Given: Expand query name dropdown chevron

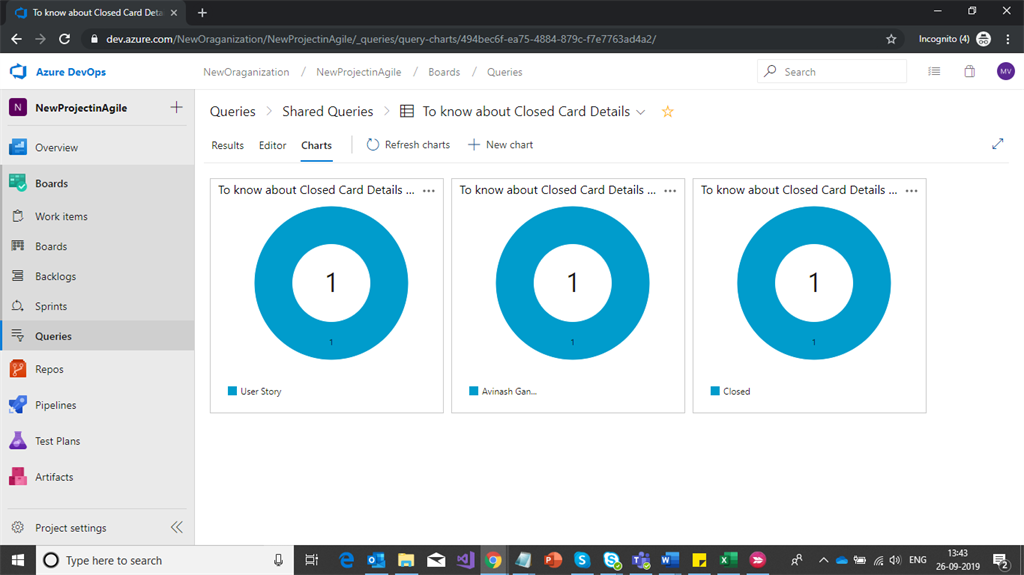Looking at the screenshot, I should (x=641, y=112).
